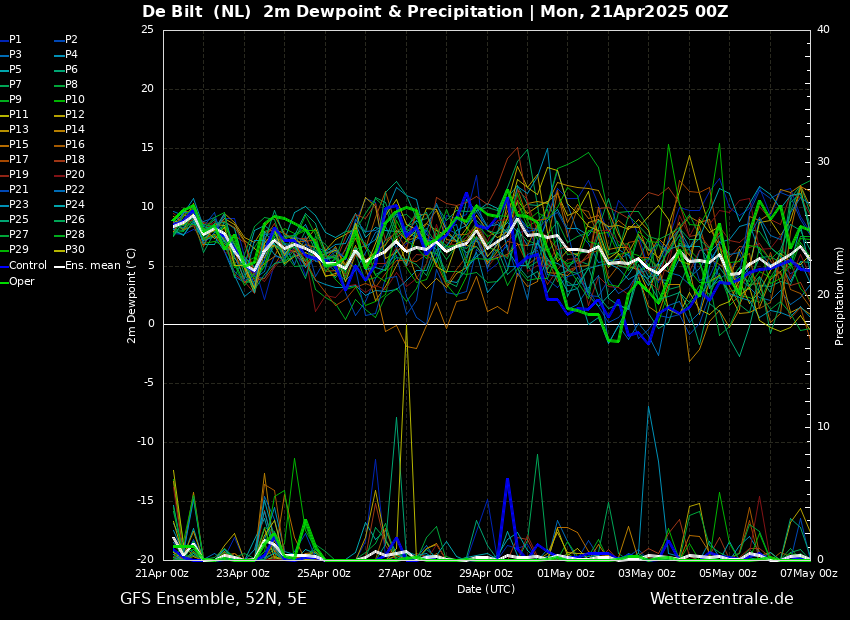Click the 5 dewpoint axis value
This screenshot has height=620, width=850.
tap(151, 266)
